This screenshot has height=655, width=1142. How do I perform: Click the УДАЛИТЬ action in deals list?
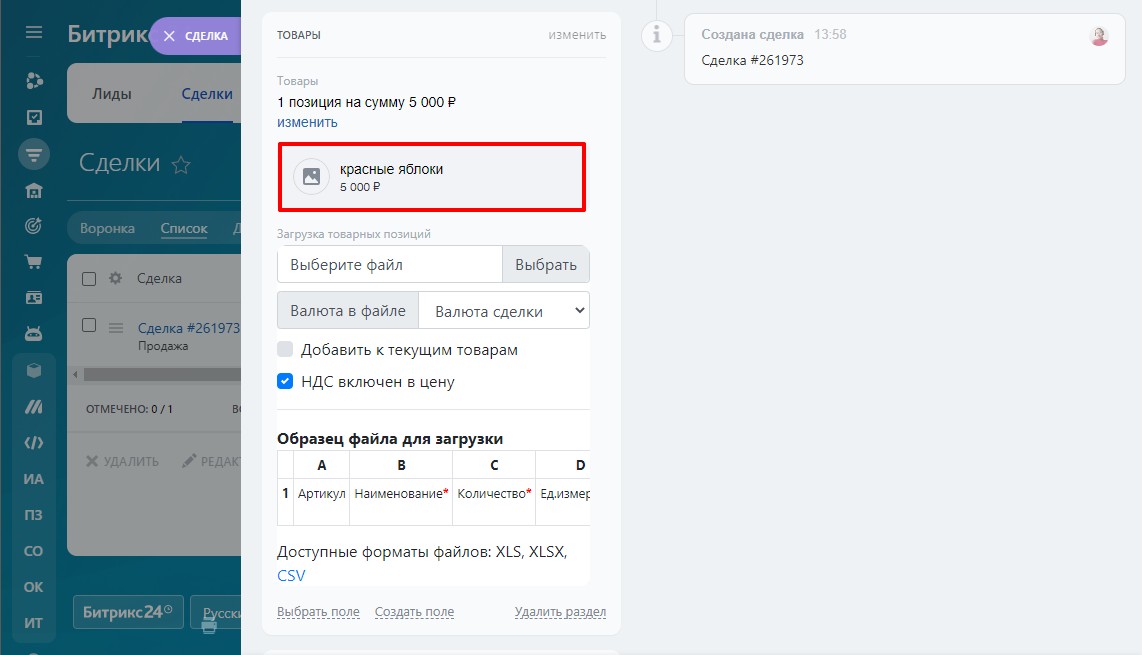point(122,461)
